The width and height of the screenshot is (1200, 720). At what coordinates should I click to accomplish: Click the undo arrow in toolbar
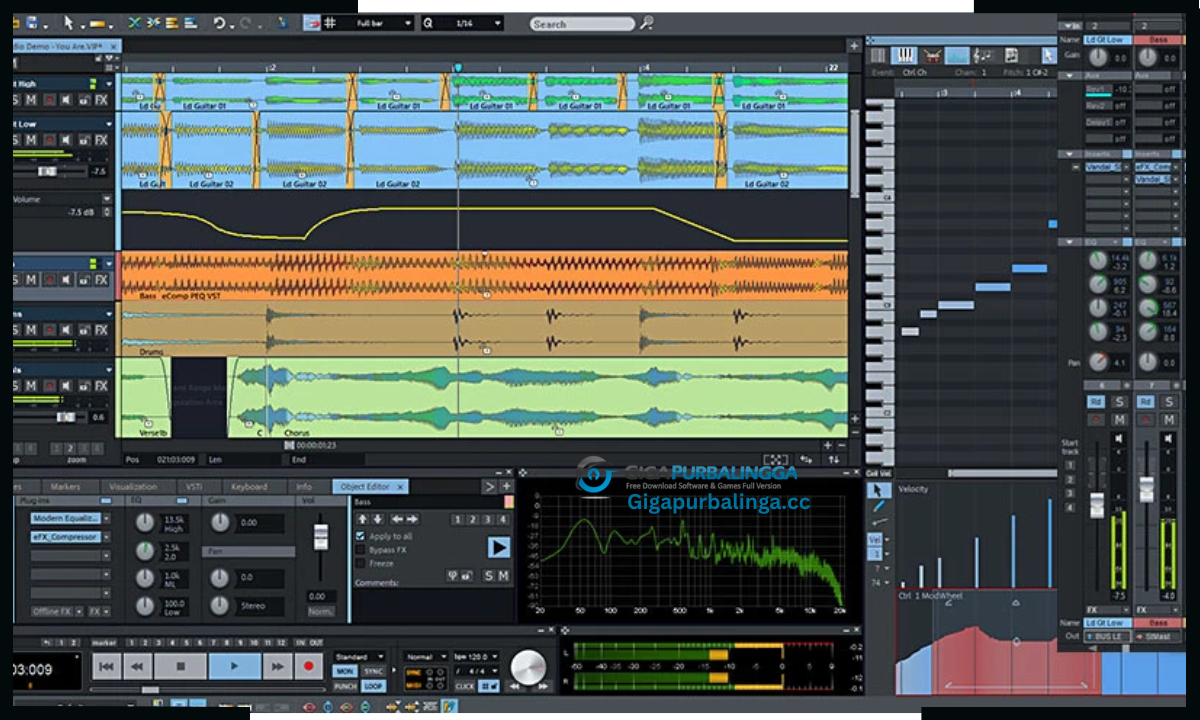(220, 22)
